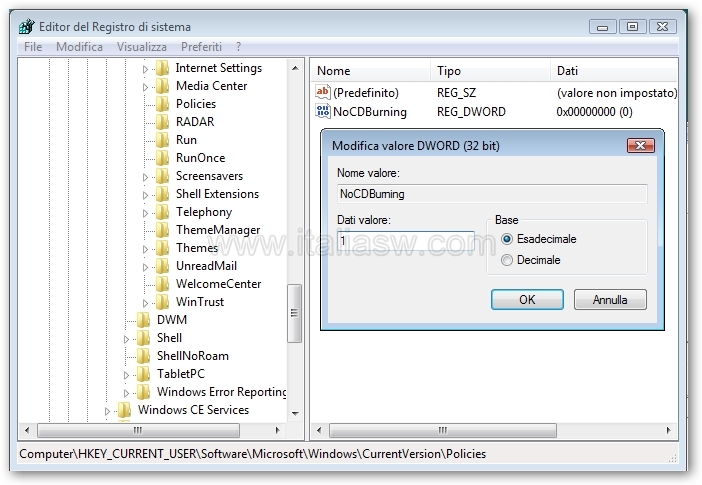Click the tree pane vertical scrollbar thumb

294,313
